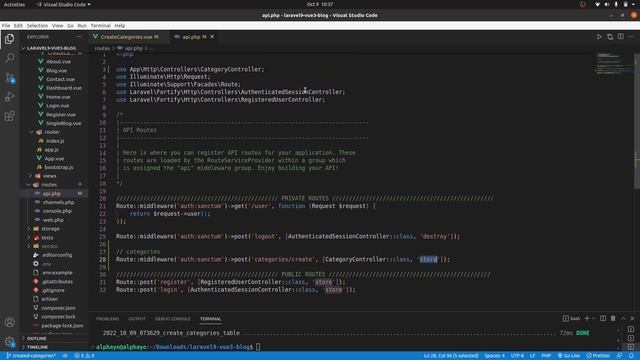Open the File menu
This screenshot has height=360, width=640.
[6, 25]
